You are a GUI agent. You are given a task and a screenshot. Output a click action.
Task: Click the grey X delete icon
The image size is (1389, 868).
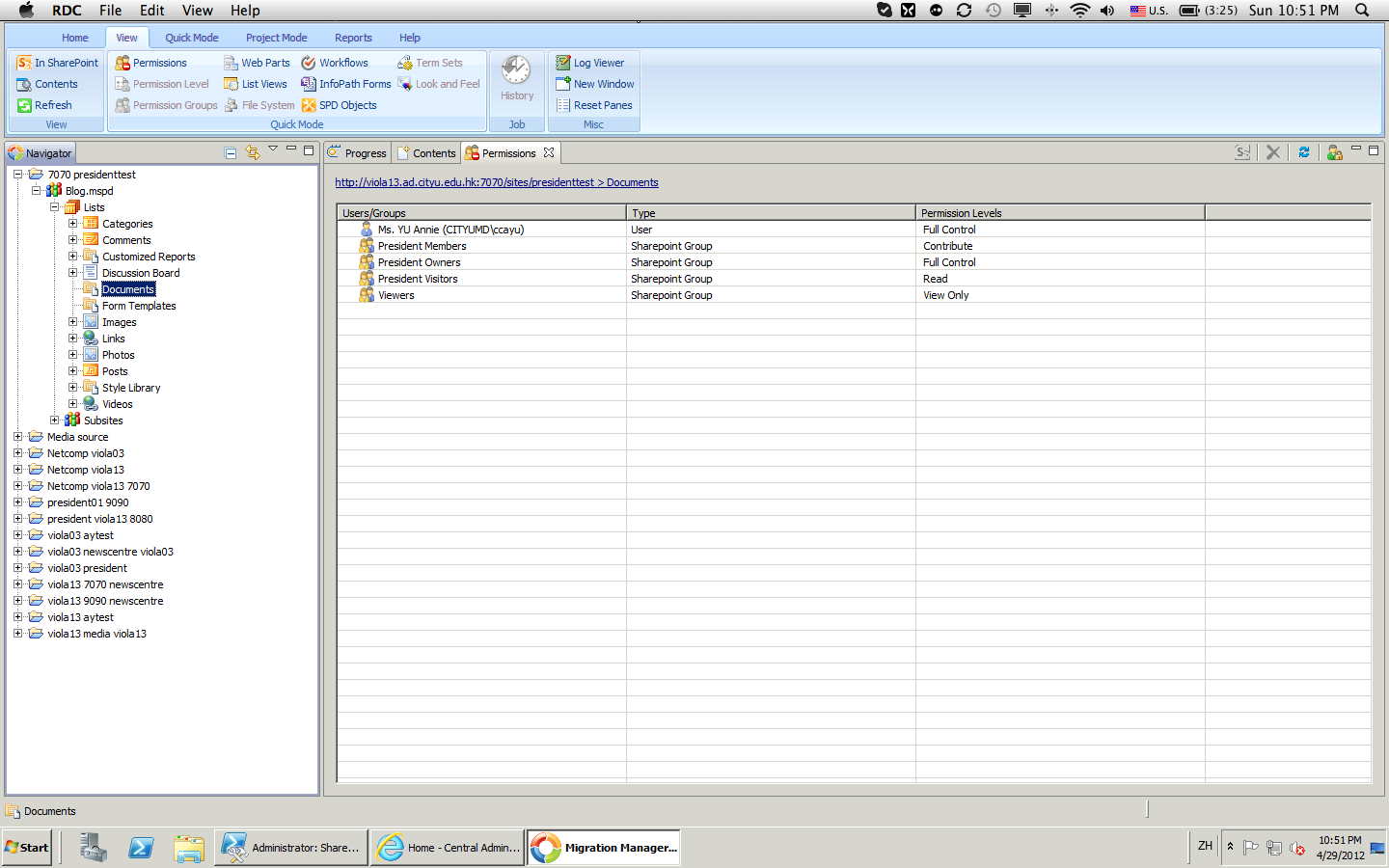coord(1273,152)
